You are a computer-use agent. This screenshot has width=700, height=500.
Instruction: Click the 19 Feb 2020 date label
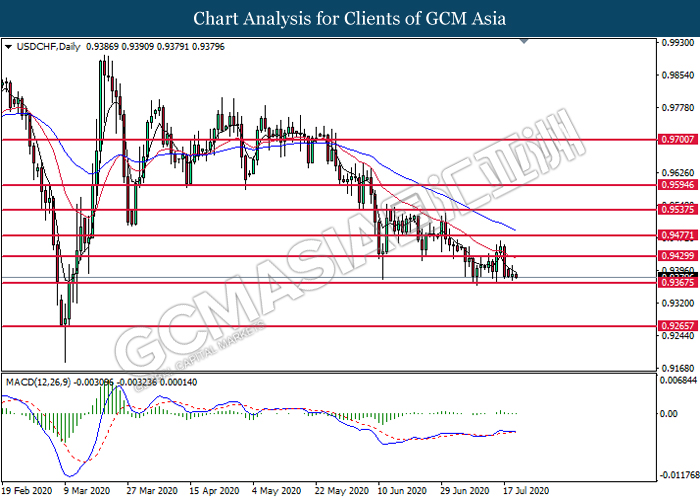[x=27, y=491]
